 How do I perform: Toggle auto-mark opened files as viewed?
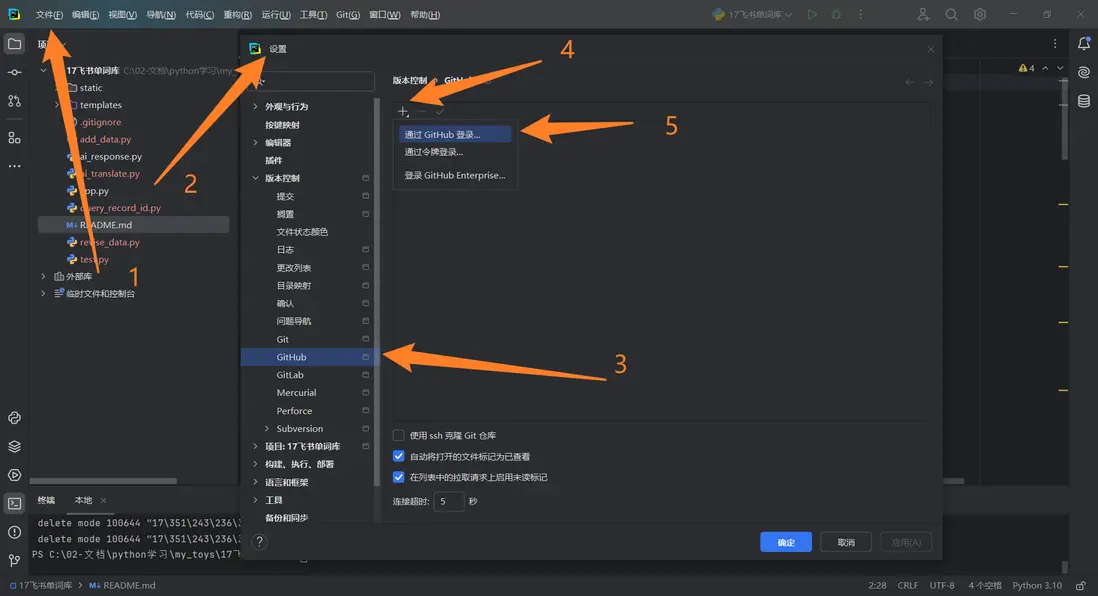click(x=398, y=457)
